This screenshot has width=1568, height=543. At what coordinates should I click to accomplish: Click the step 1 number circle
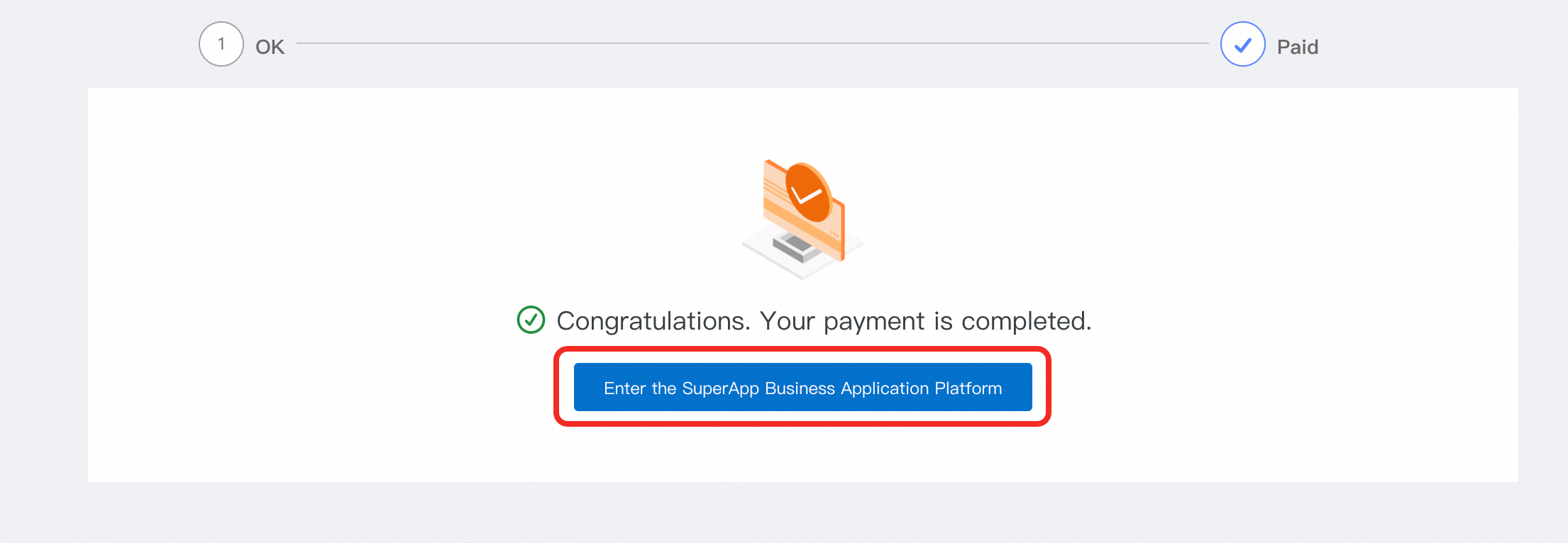(221, 44)
